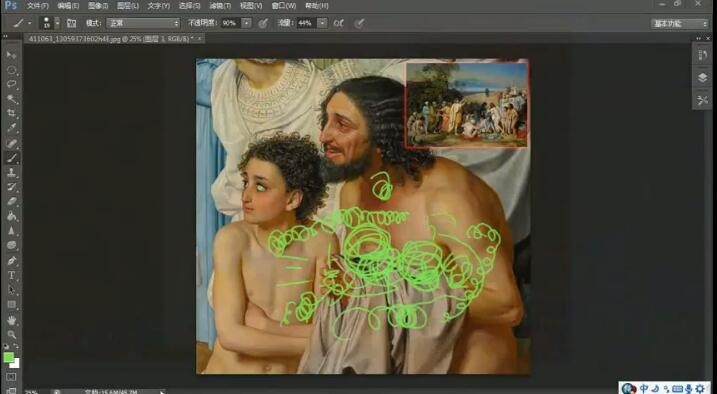Select the Zoom tool

[12, 335]
